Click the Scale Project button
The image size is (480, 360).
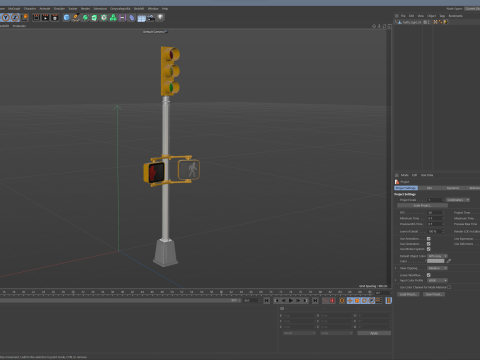[422, 205]
